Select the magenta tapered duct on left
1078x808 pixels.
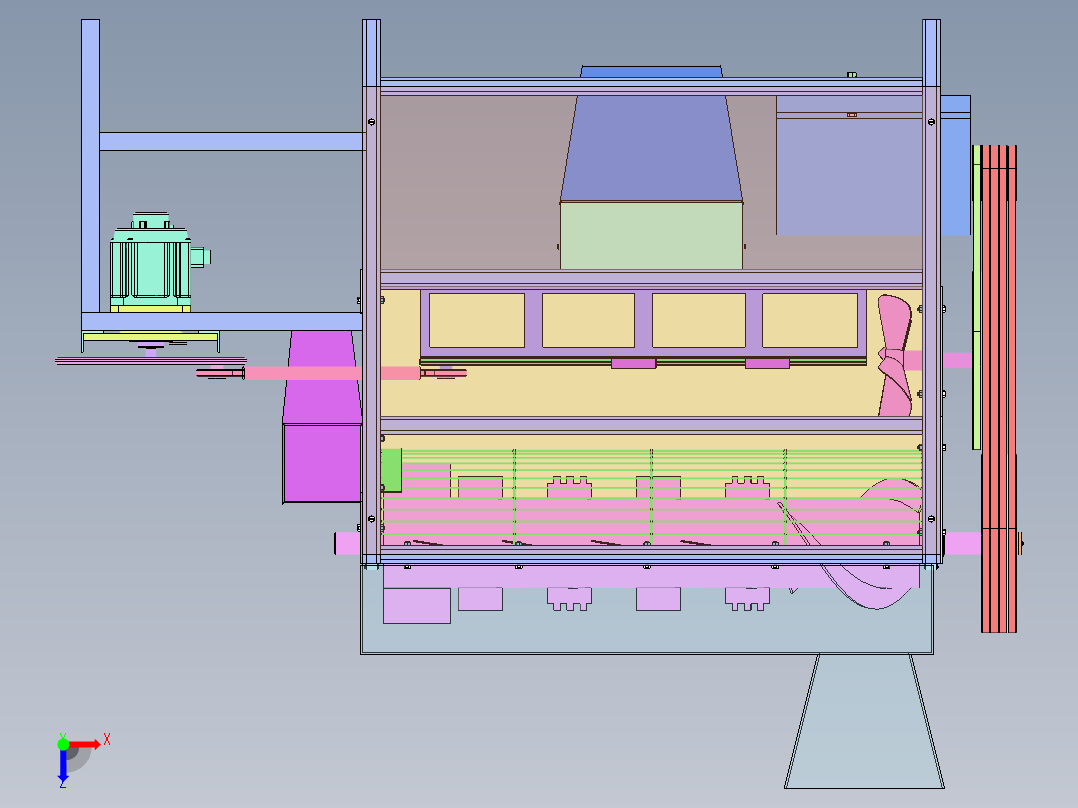pyautogui.click(x=322, y=378)
